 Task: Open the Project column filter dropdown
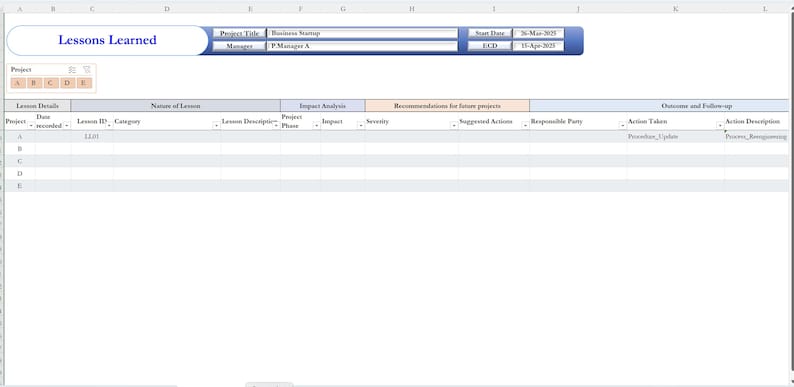point(31,126)
